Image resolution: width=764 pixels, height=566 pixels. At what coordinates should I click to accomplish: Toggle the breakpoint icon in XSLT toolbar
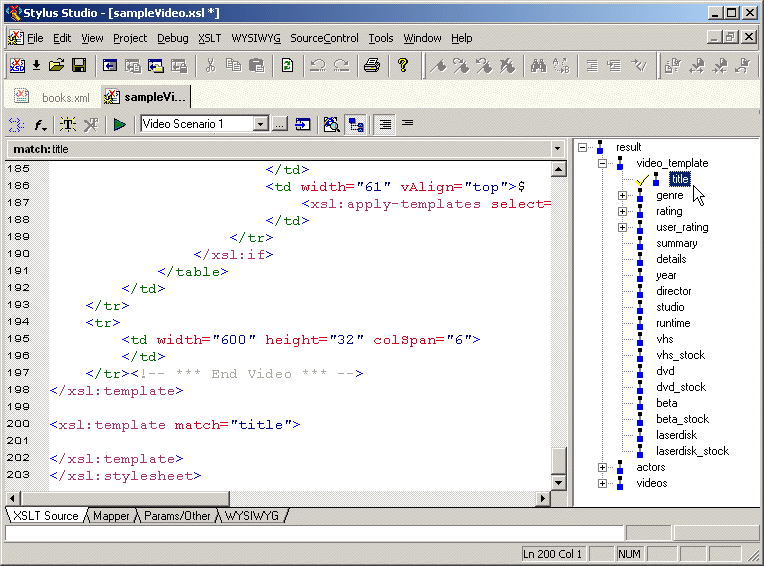click(67, 124)
